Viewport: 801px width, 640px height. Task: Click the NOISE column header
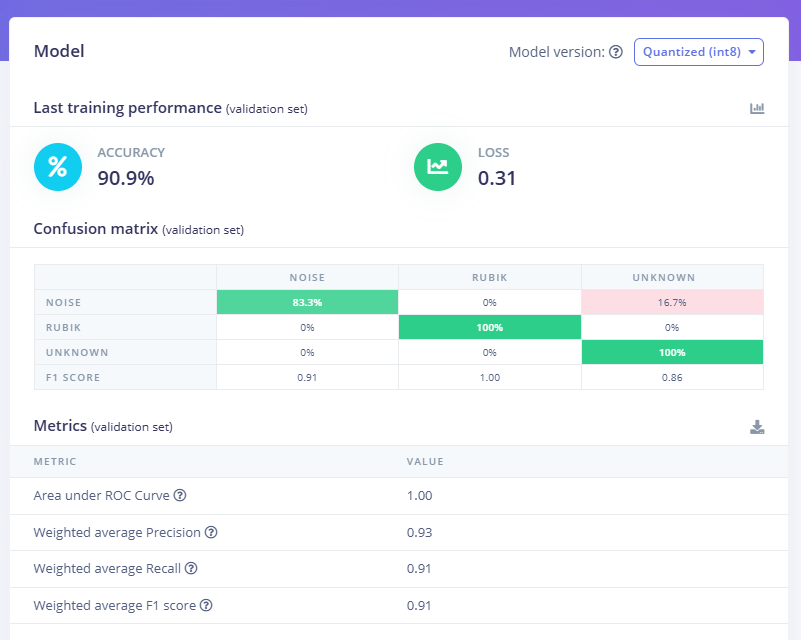307,277
